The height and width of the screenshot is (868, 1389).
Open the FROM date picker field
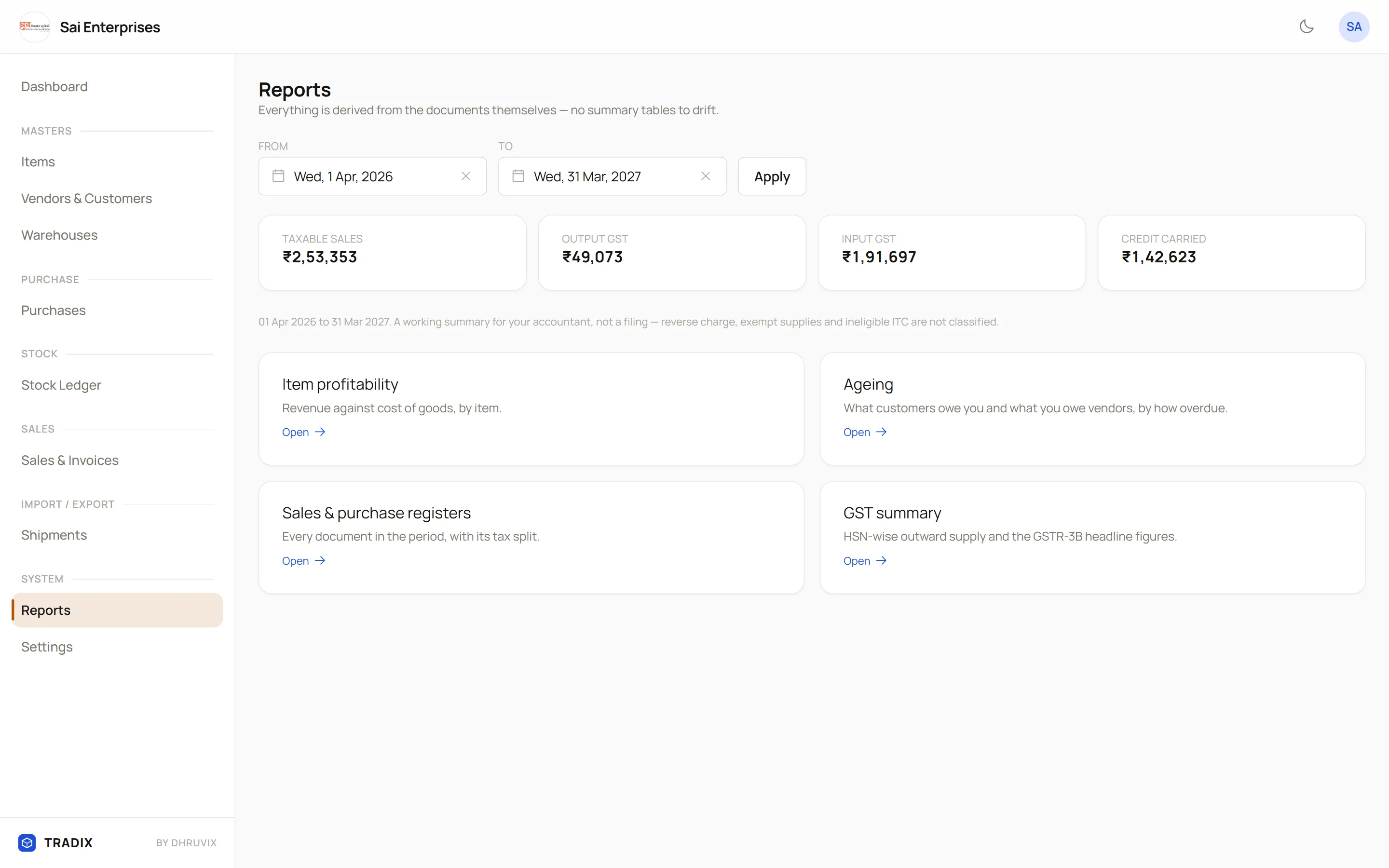tap(372, 176)
